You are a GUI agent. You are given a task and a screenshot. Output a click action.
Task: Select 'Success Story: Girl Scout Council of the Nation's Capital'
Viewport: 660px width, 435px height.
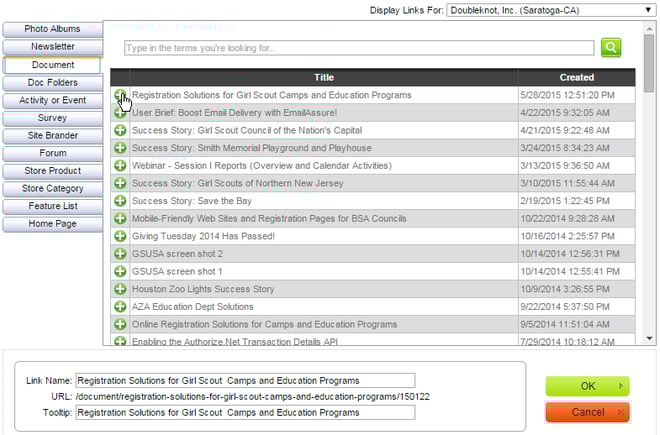[x=247, y=131]
